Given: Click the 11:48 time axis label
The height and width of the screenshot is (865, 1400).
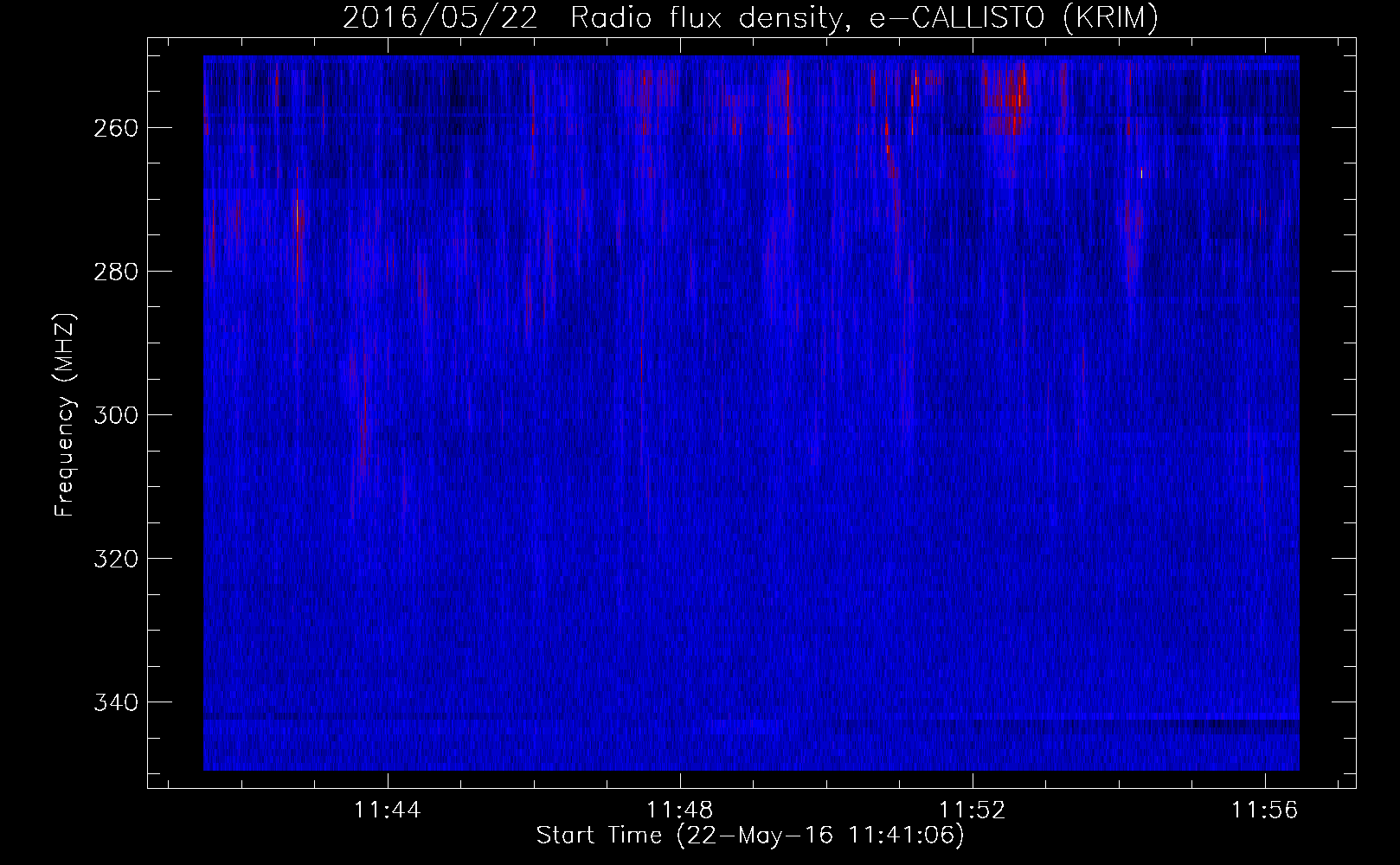Looking at the screenshot, I should click(680, 811).
